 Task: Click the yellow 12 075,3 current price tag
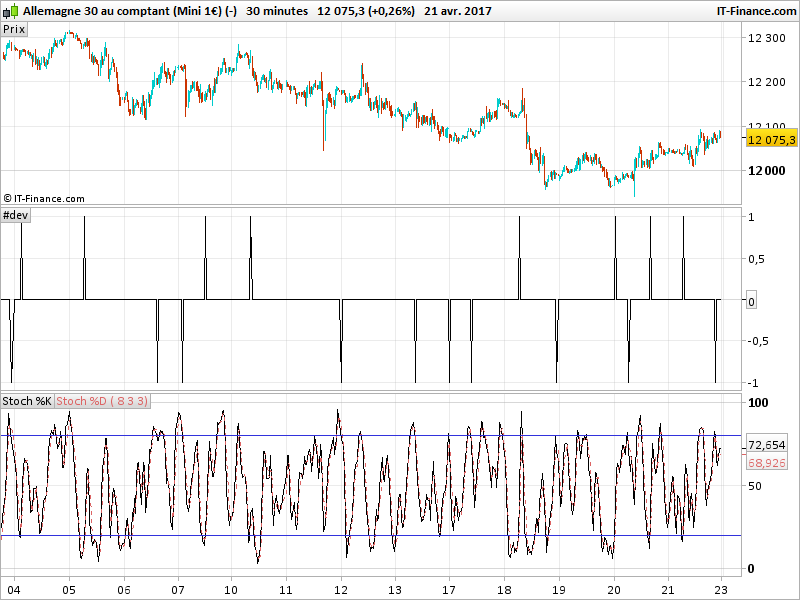coord(771,139)
